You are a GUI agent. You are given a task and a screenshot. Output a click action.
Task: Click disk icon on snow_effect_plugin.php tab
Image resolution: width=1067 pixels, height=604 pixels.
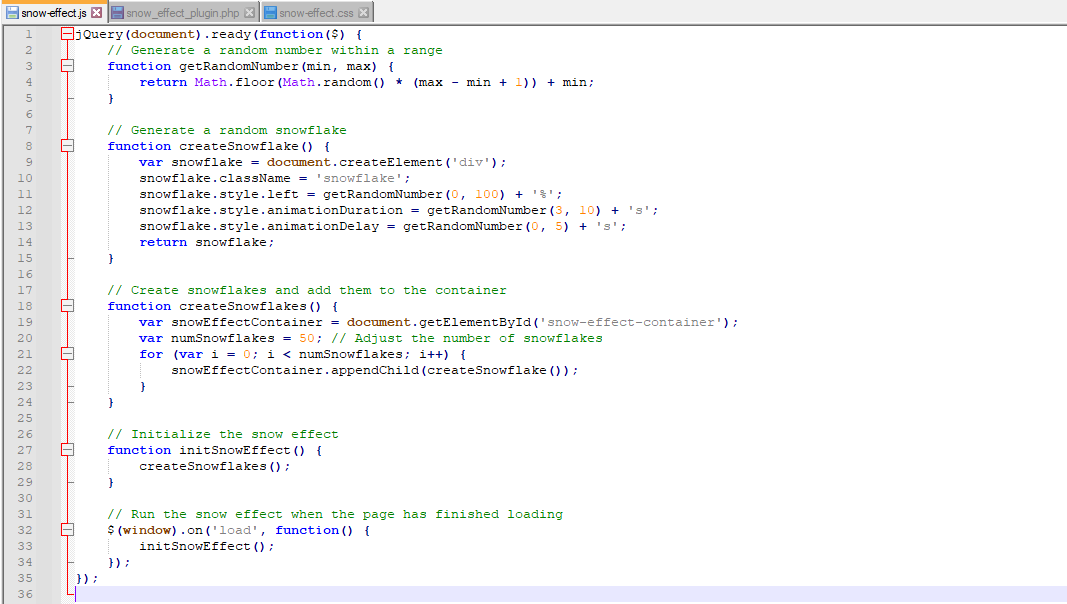coord(118,13)
